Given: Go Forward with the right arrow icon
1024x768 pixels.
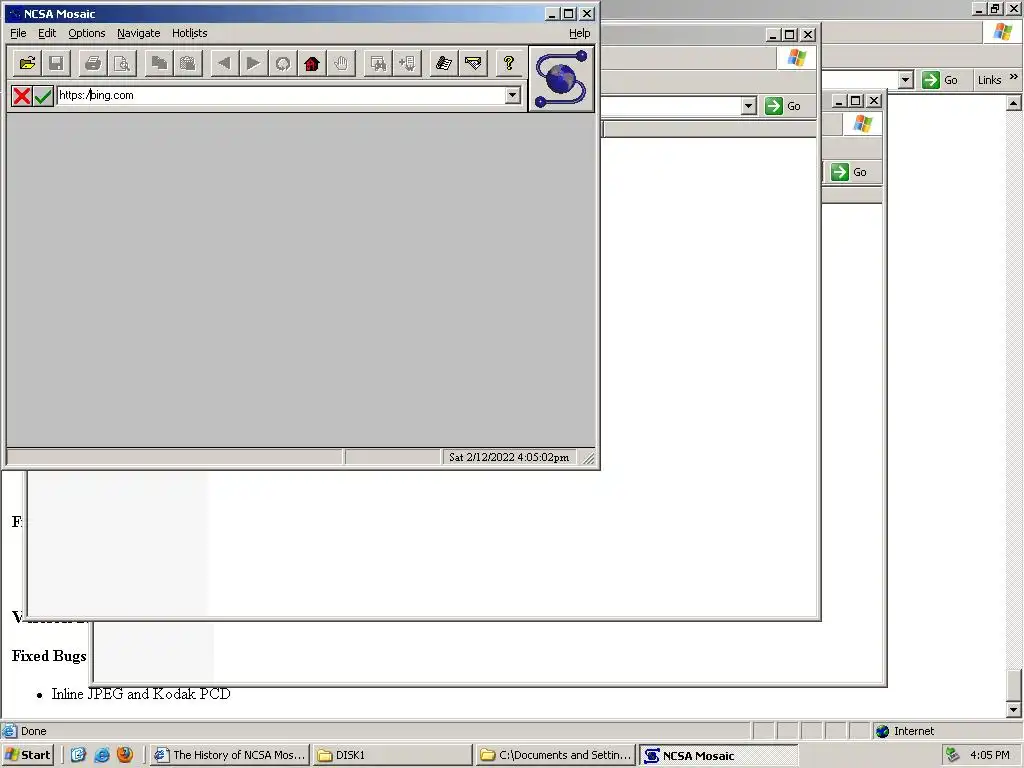Looking at the screenshot, I should pos(253,63).
